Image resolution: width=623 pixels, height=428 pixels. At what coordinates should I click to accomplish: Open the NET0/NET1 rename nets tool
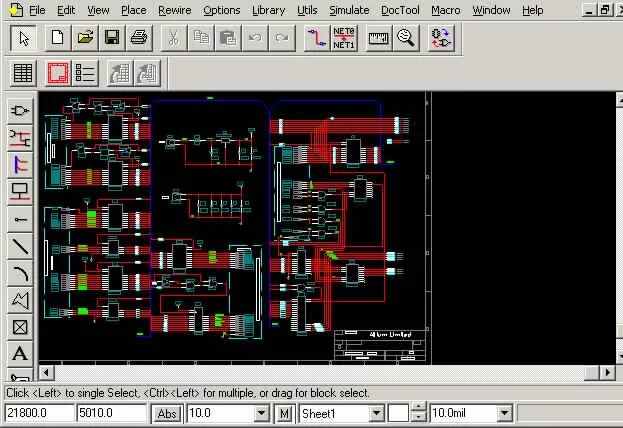tap(344, 38)
